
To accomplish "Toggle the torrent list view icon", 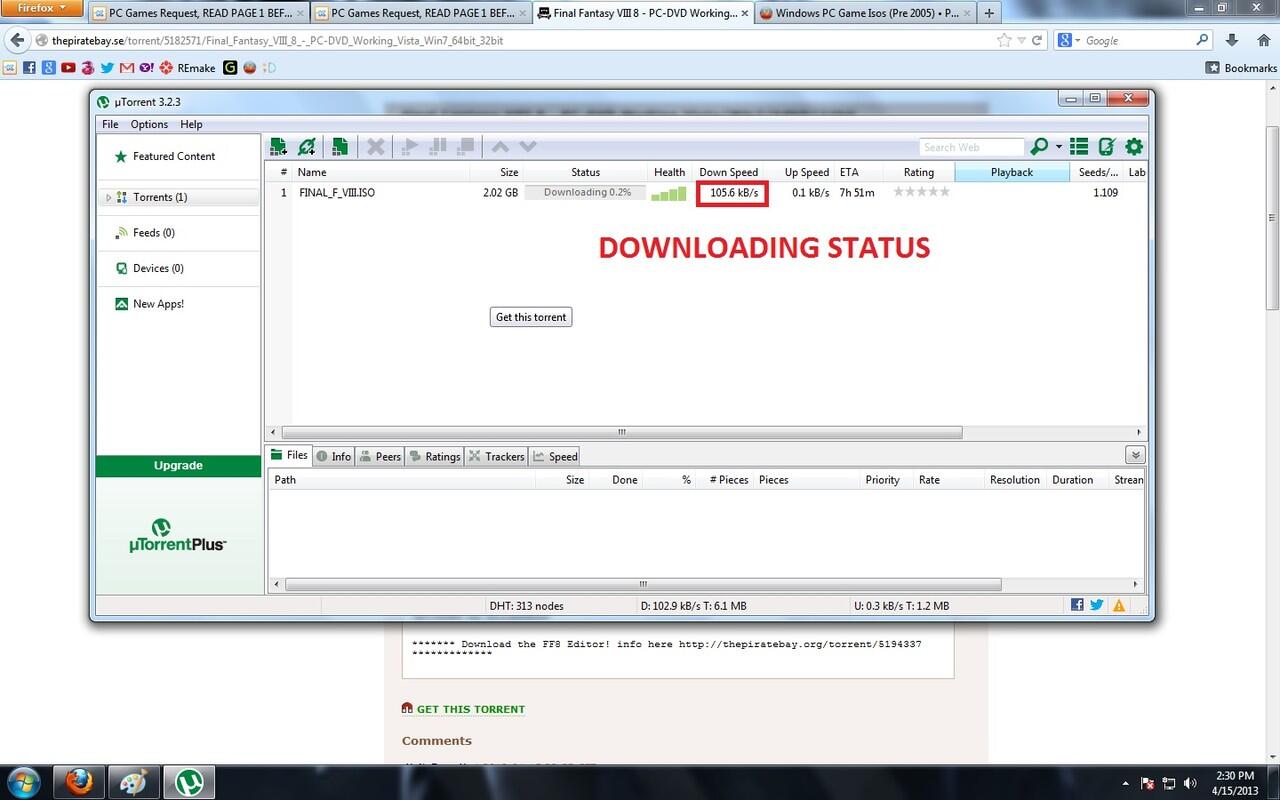I will pos(1079,147).
